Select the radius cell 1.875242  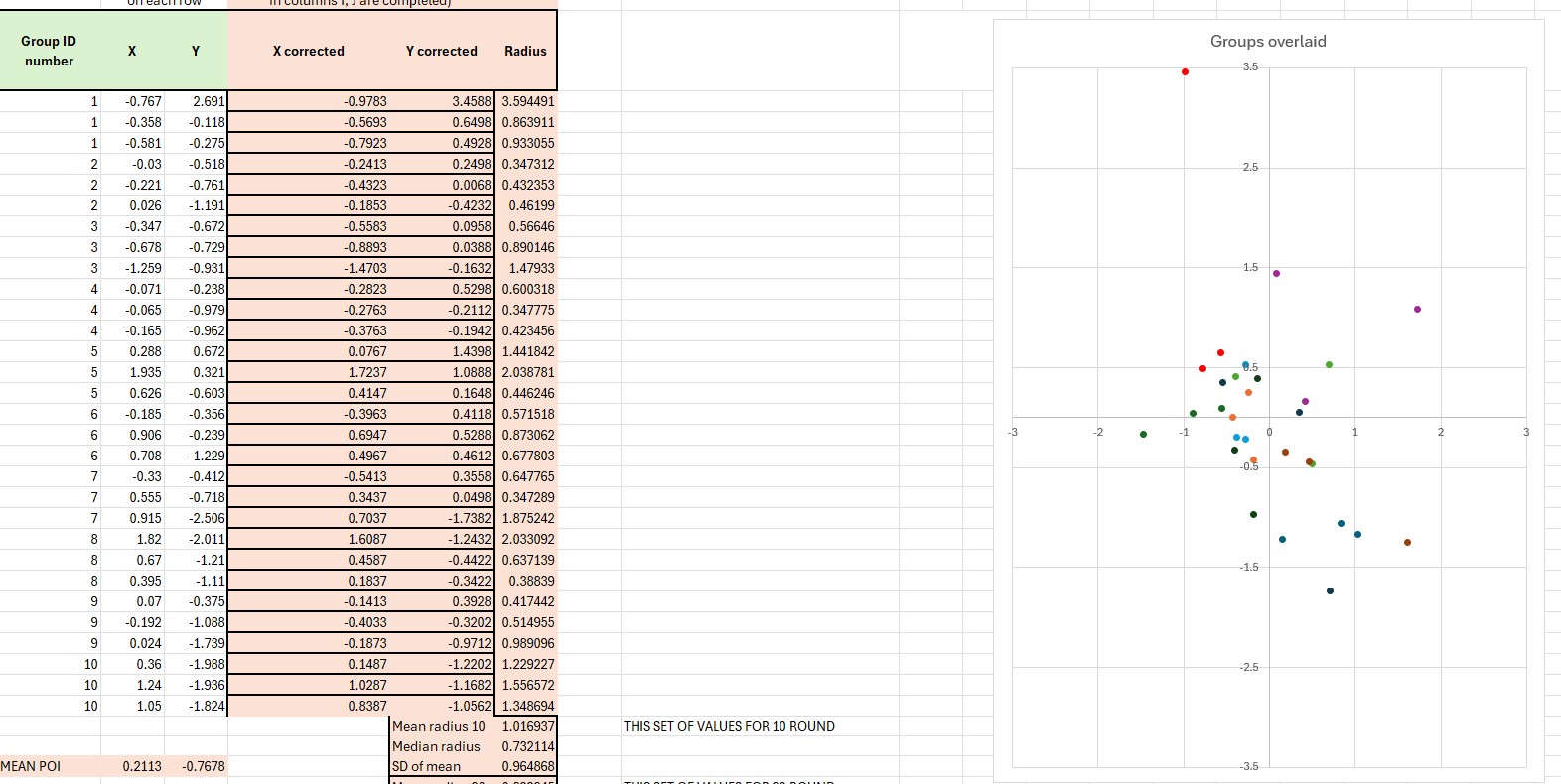(x=525, y=518)
